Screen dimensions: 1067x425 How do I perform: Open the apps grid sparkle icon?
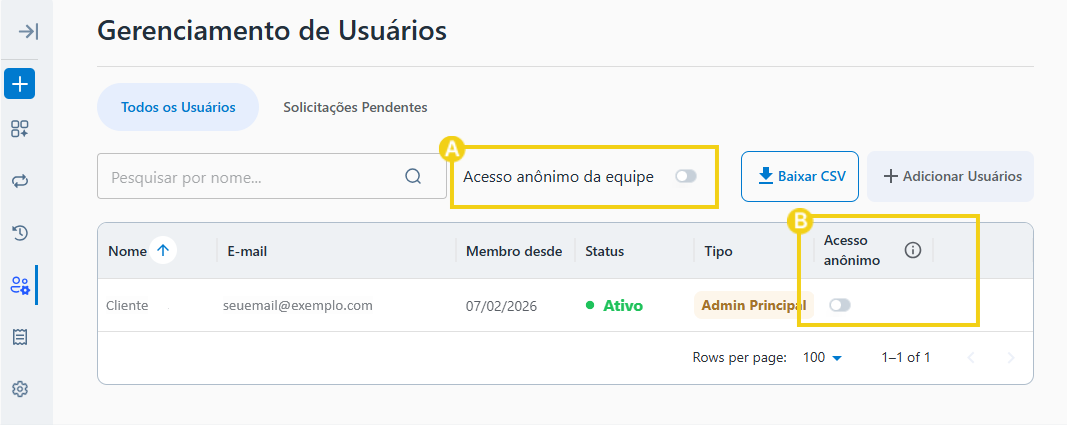(x=20, y=129)
